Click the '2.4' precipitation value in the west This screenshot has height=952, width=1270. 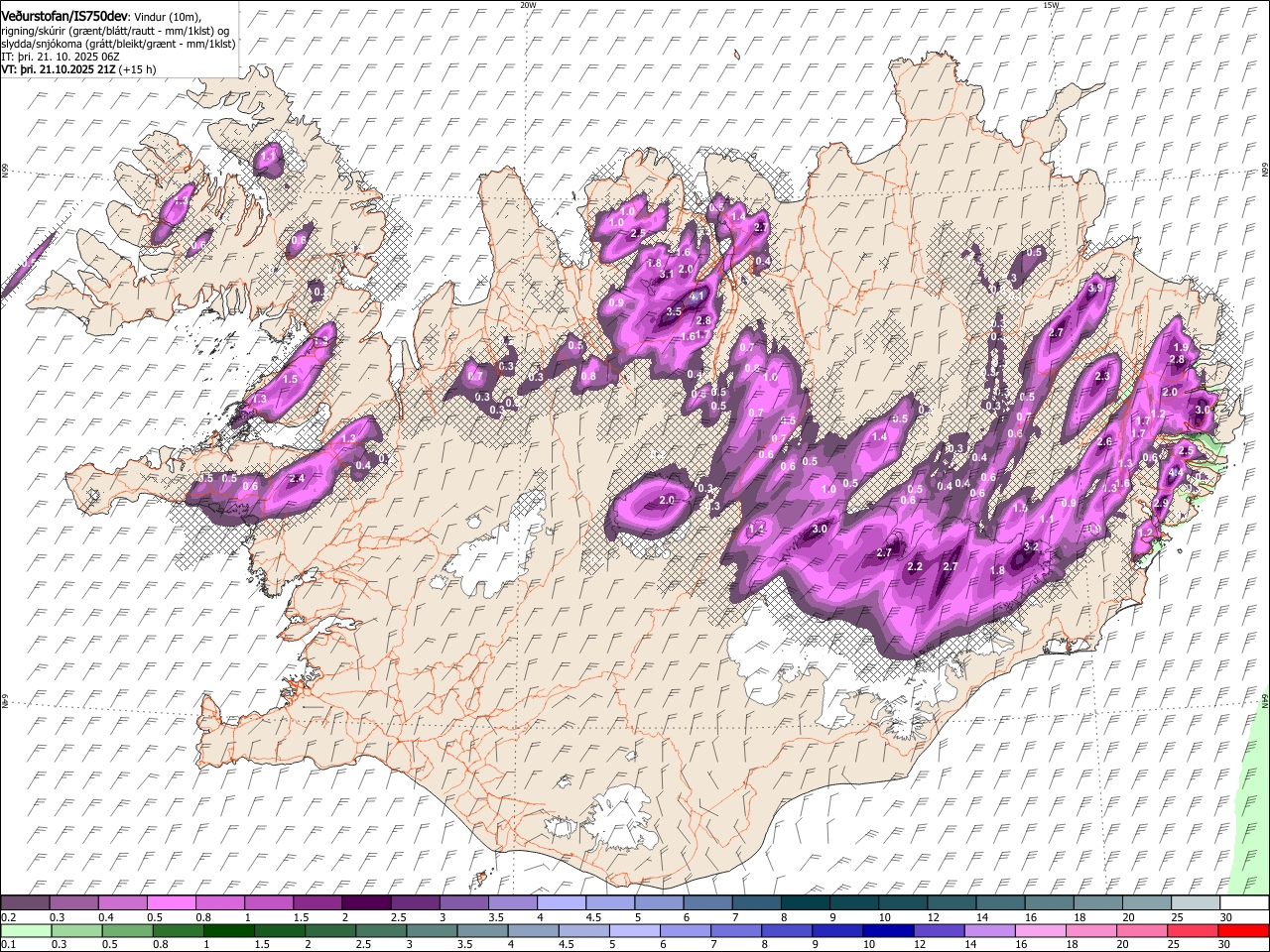click(x=296, y=479)
